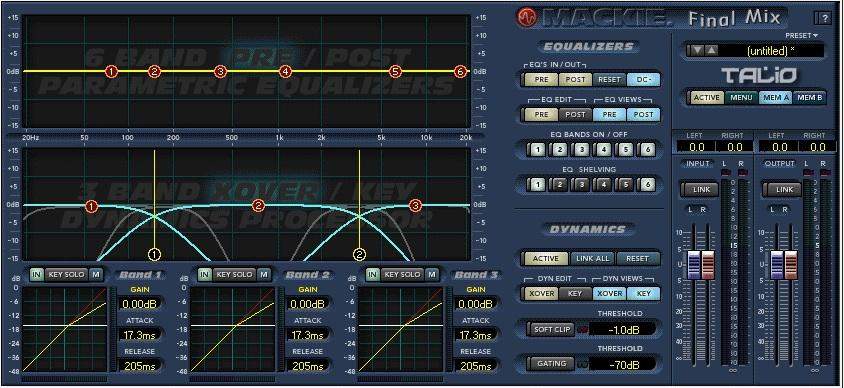Click the preset next up arrow
Screen dimensions: 844x388
tap(712, 50)
